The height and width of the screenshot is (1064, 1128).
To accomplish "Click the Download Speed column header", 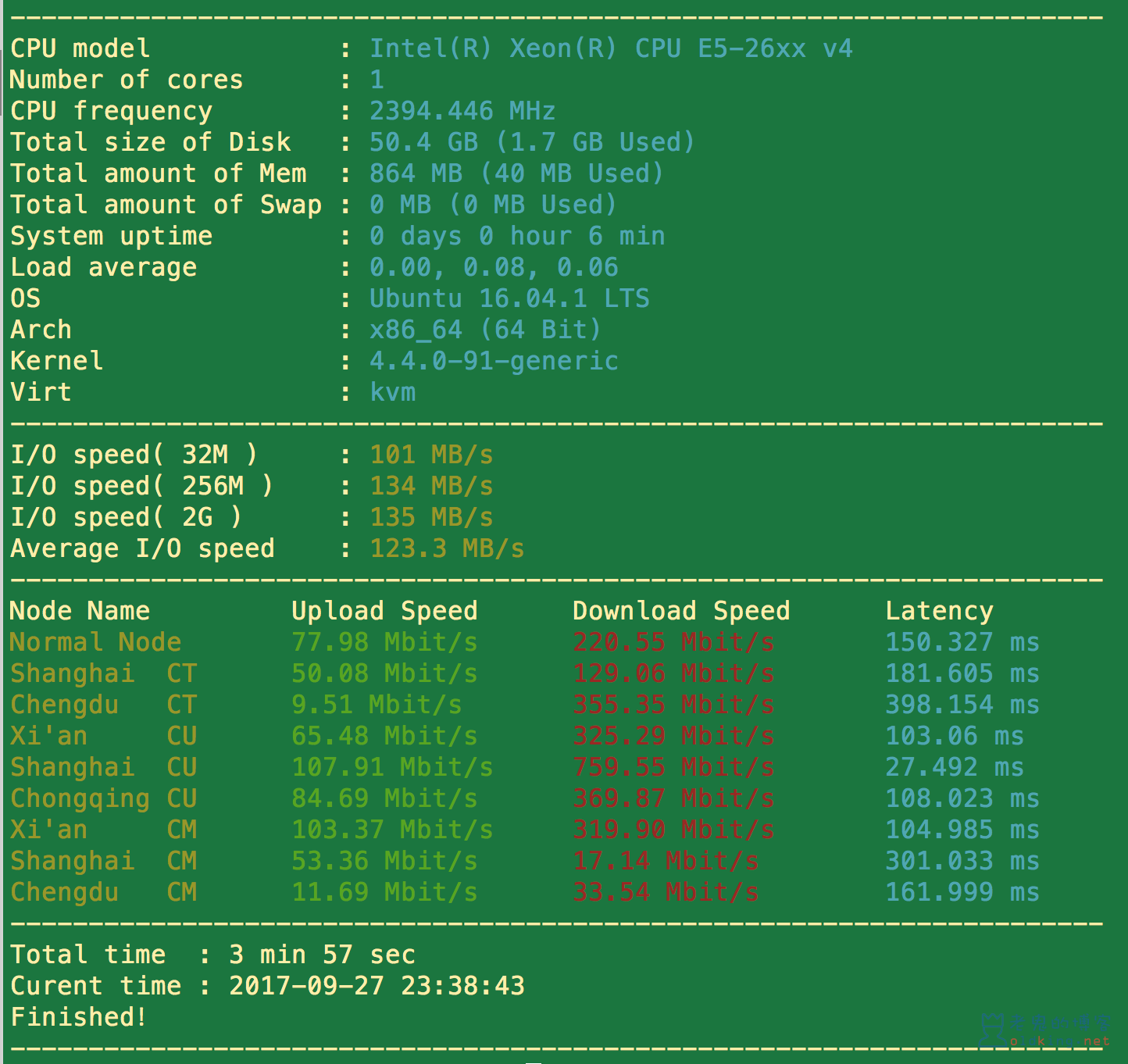I will coord(681,611).
